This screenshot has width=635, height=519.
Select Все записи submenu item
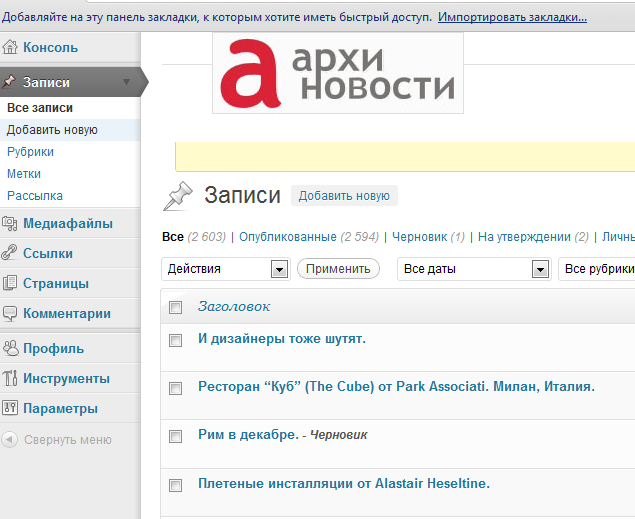click(x=40, y=108)
